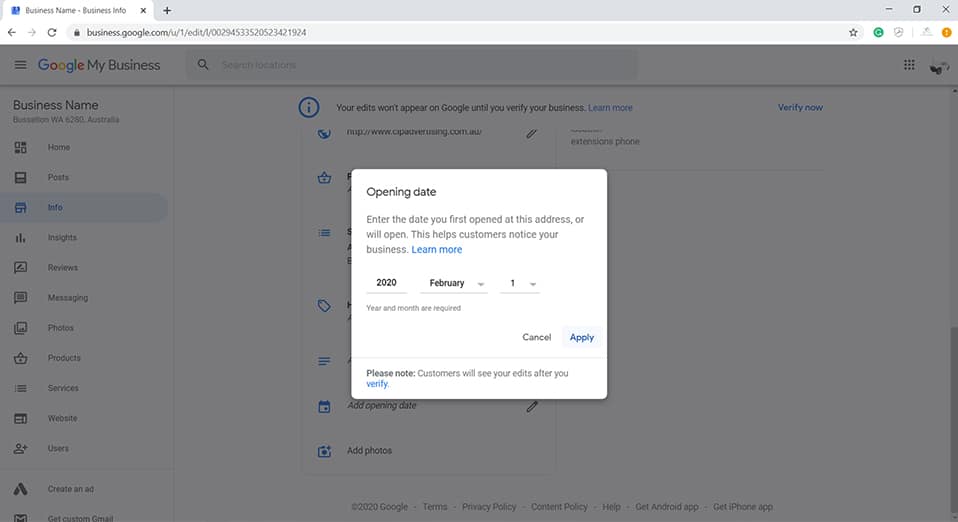Click the Add photos label
The height and width of the screenshot is (522, 958).
[369, 451]
